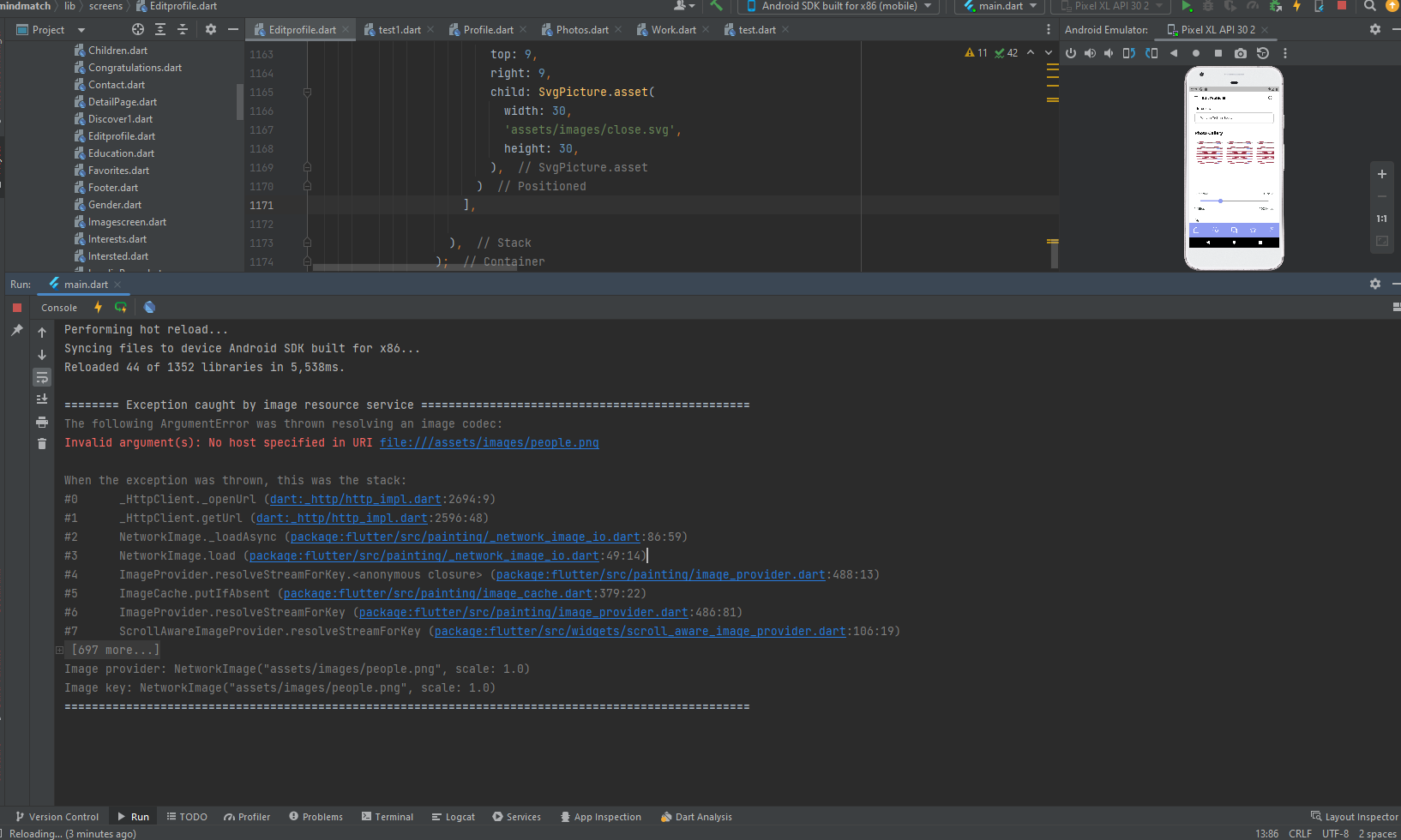
Task: Zoom in on the emulator view
Action: (x=1382, y=174)
